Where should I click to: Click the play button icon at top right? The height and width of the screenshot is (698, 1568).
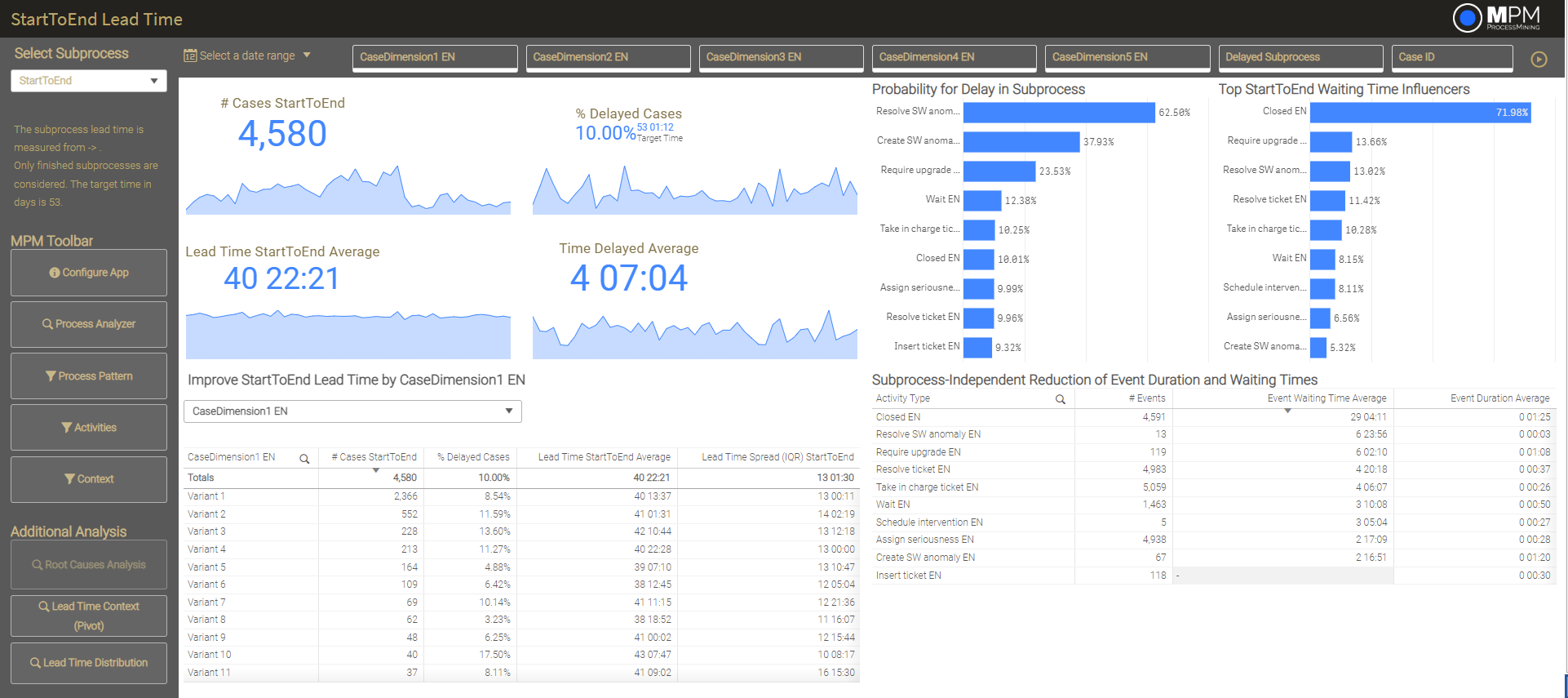[1539, 59]
